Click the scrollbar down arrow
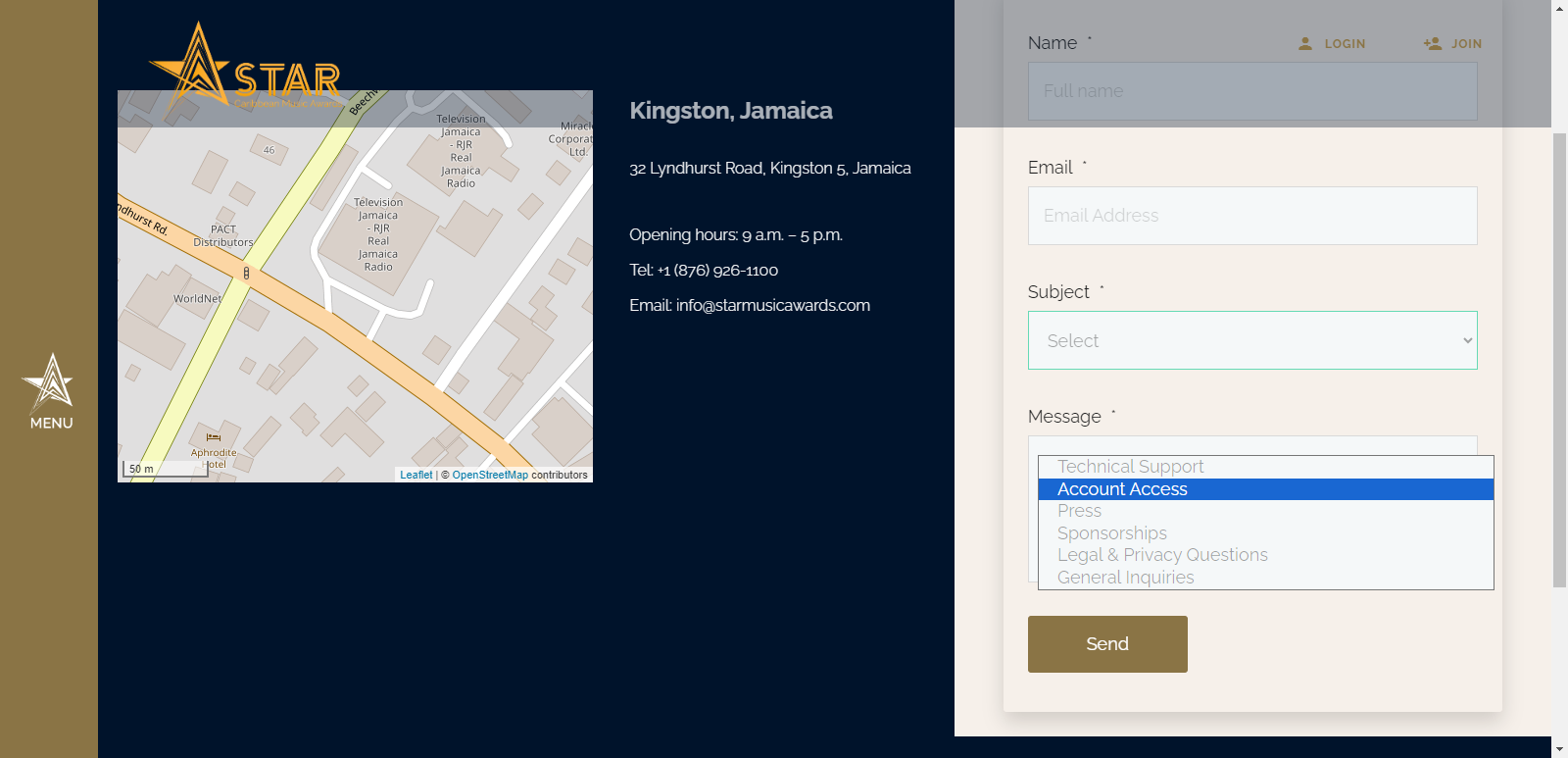The width and height of the screenshot is (1568, 758). 1559,749
